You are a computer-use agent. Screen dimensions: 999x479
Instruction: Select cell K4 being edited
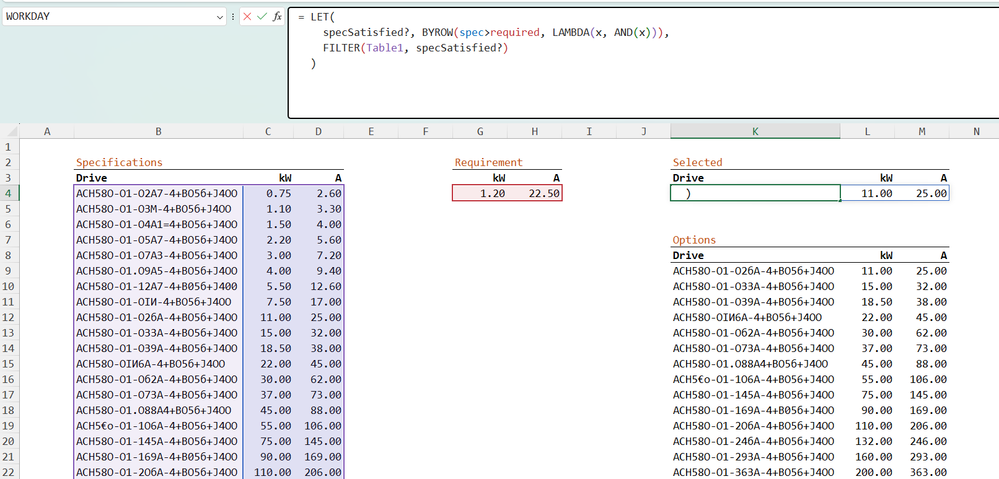(x=755, y=193)
